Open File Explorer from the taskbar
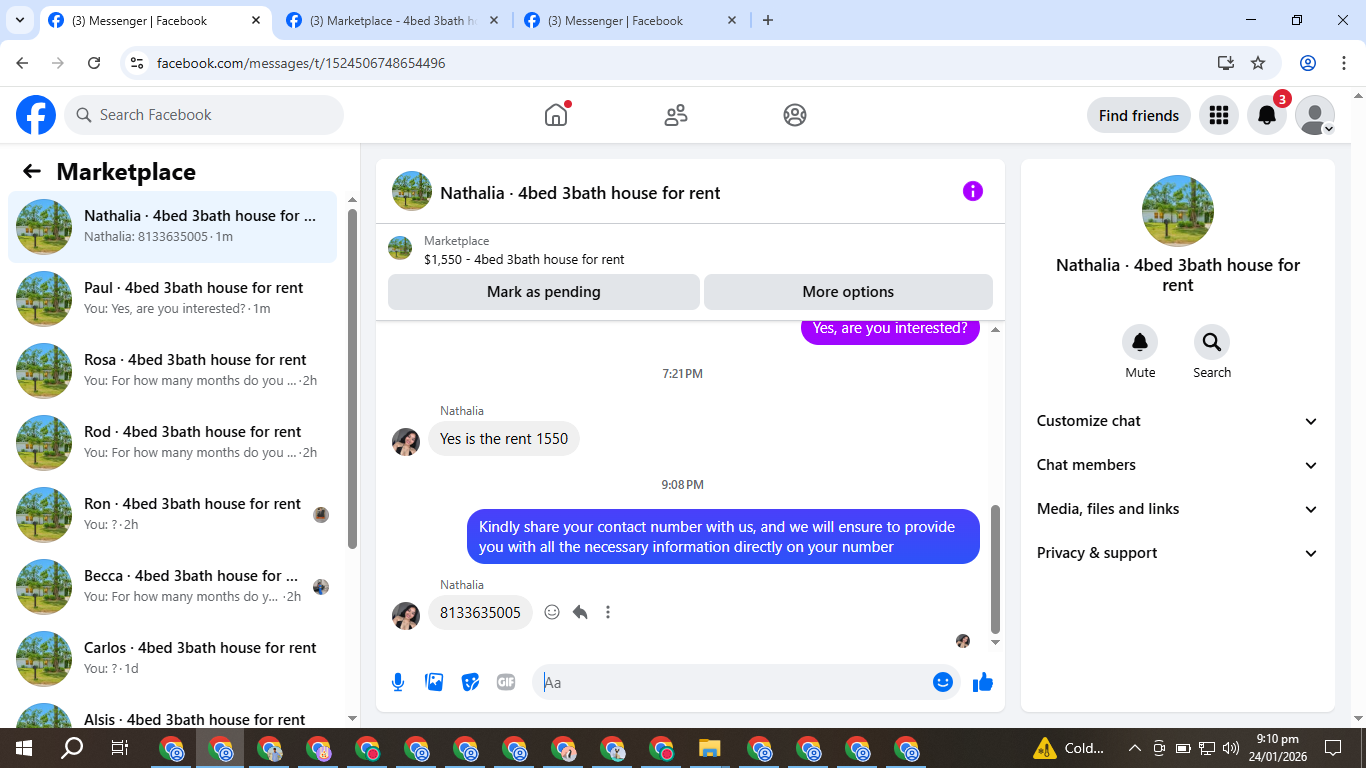The width and height of the screenshot is (1366, 768). tap(709, 748)
